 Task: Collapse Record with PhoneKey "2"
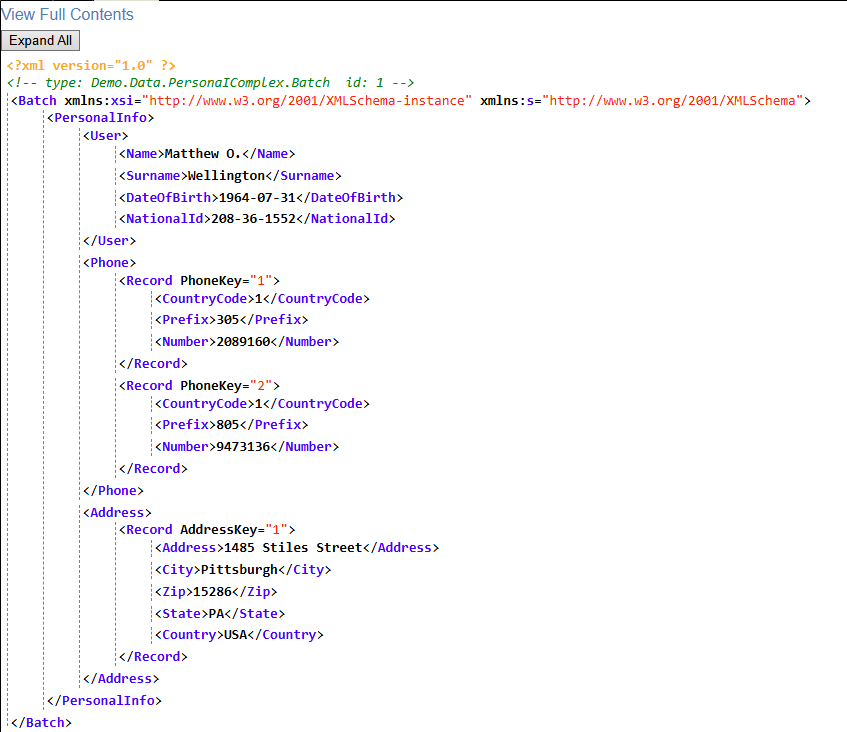(149, 386)
